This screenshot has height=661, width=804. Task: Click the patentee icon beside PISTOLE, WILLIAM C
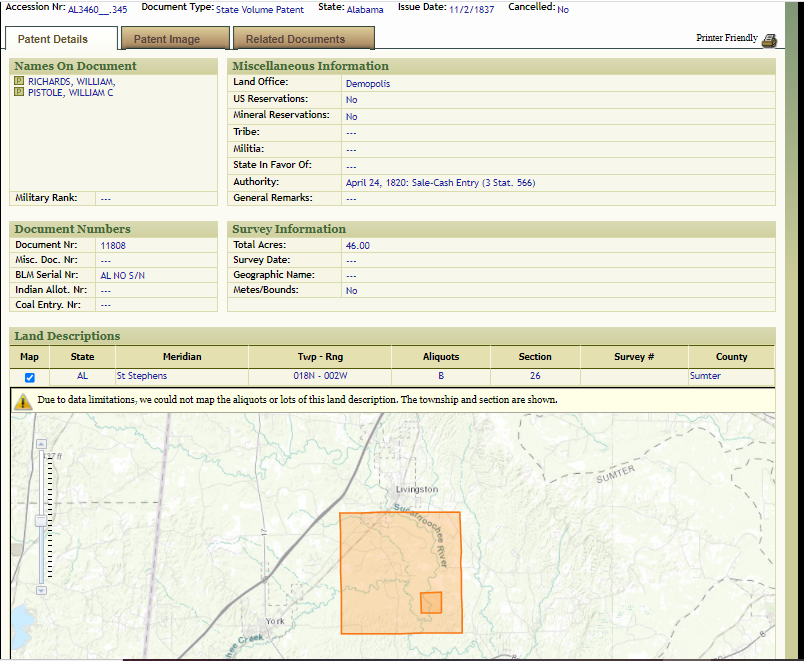[19, 93]
